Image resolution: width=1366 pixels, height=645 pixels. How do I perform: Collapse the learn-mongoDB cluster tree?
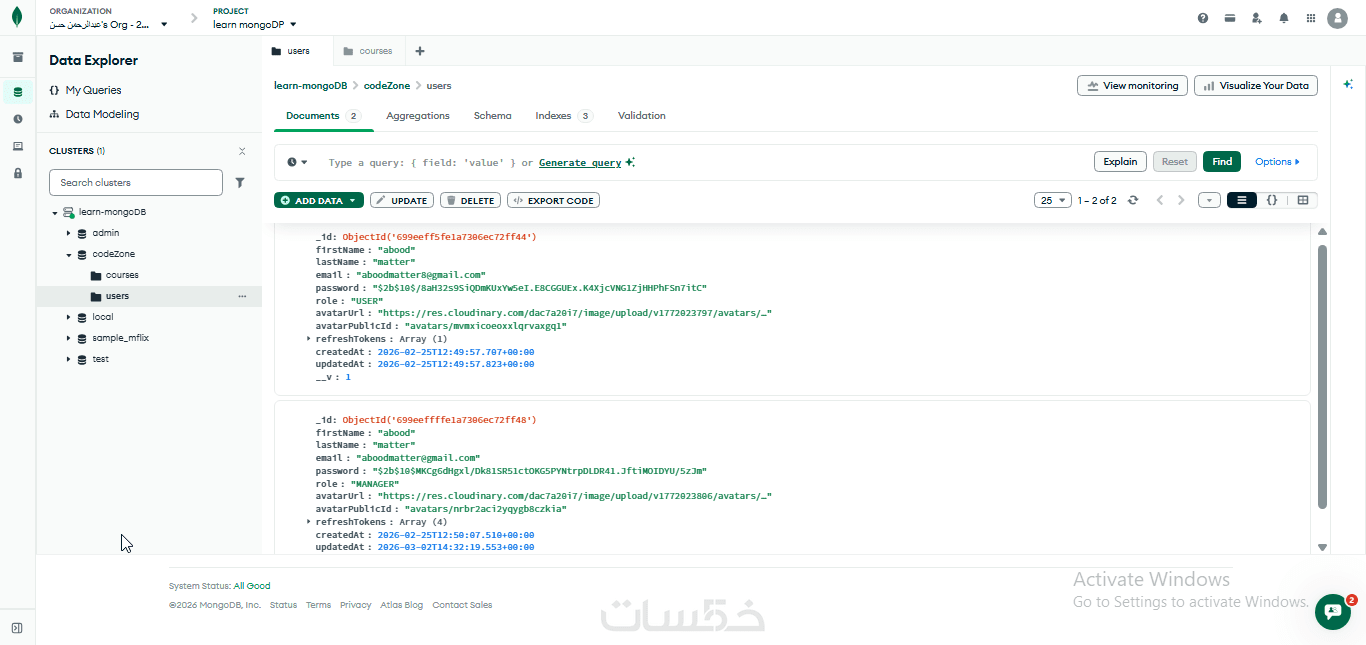55,213
